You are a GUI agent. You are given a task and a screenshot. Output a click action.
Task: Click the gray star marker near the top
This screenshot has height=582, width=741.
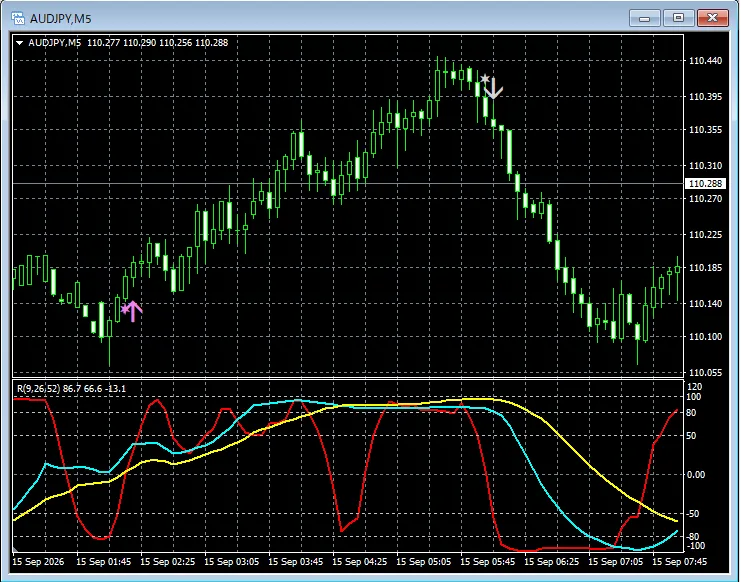coord(484,78)
